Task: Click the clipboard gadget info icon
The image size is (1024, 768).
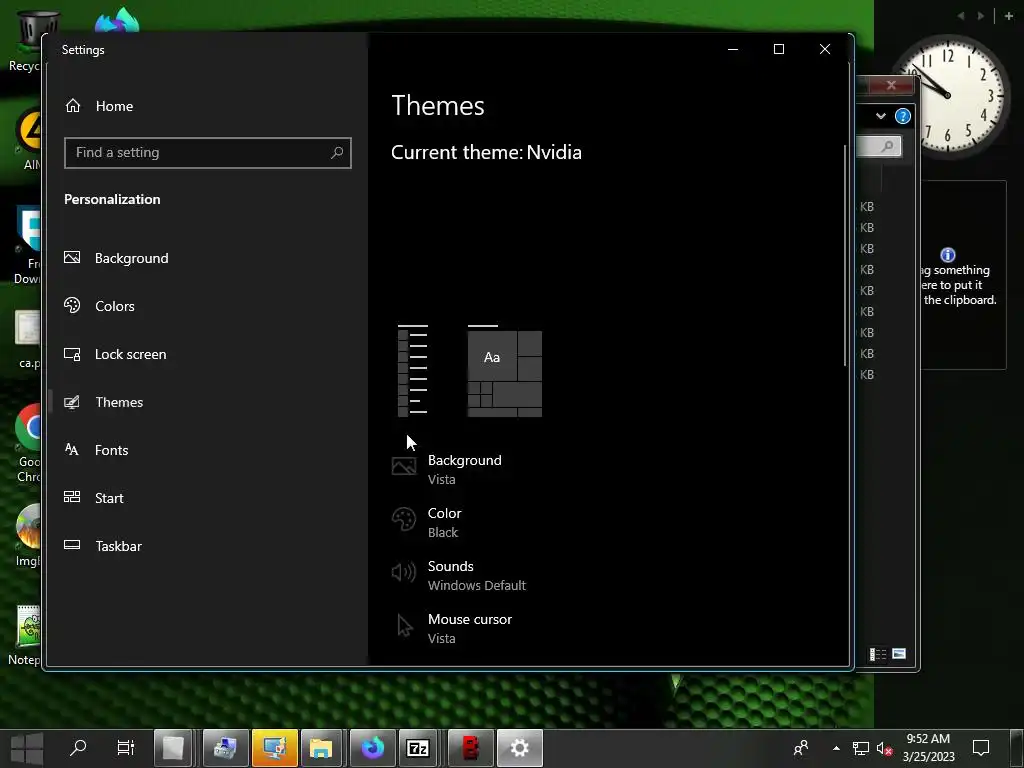Action: 948,255
